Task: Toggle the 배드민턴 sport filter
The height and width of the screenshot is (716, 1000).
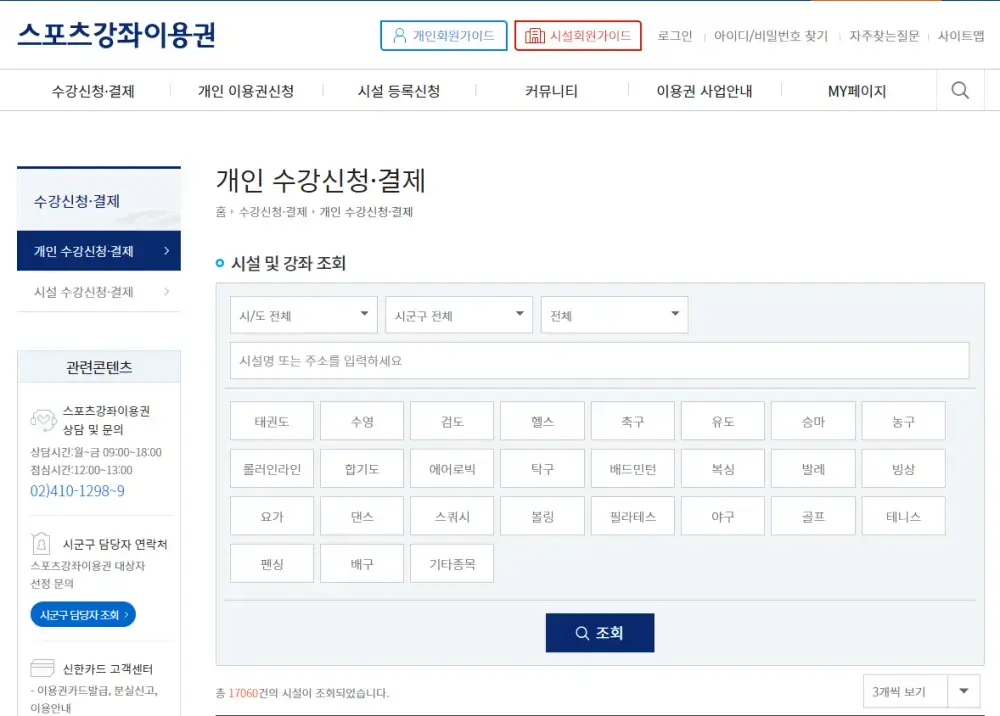Action: 632,468
